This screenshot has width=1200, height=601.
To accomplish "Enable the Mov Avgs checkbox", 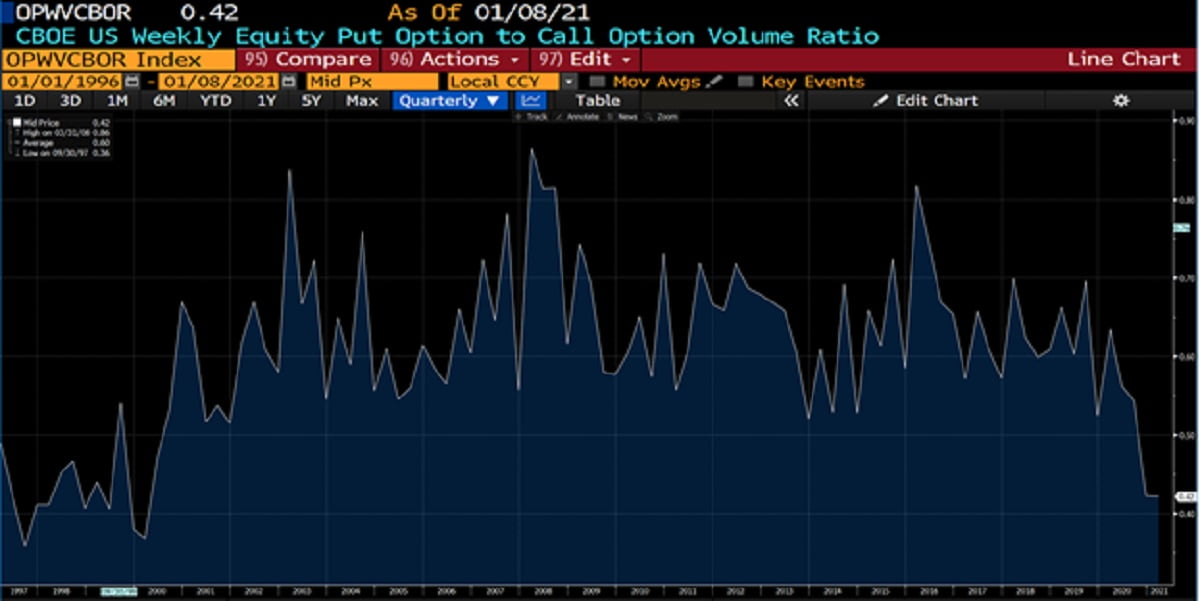I will [598, 81].
